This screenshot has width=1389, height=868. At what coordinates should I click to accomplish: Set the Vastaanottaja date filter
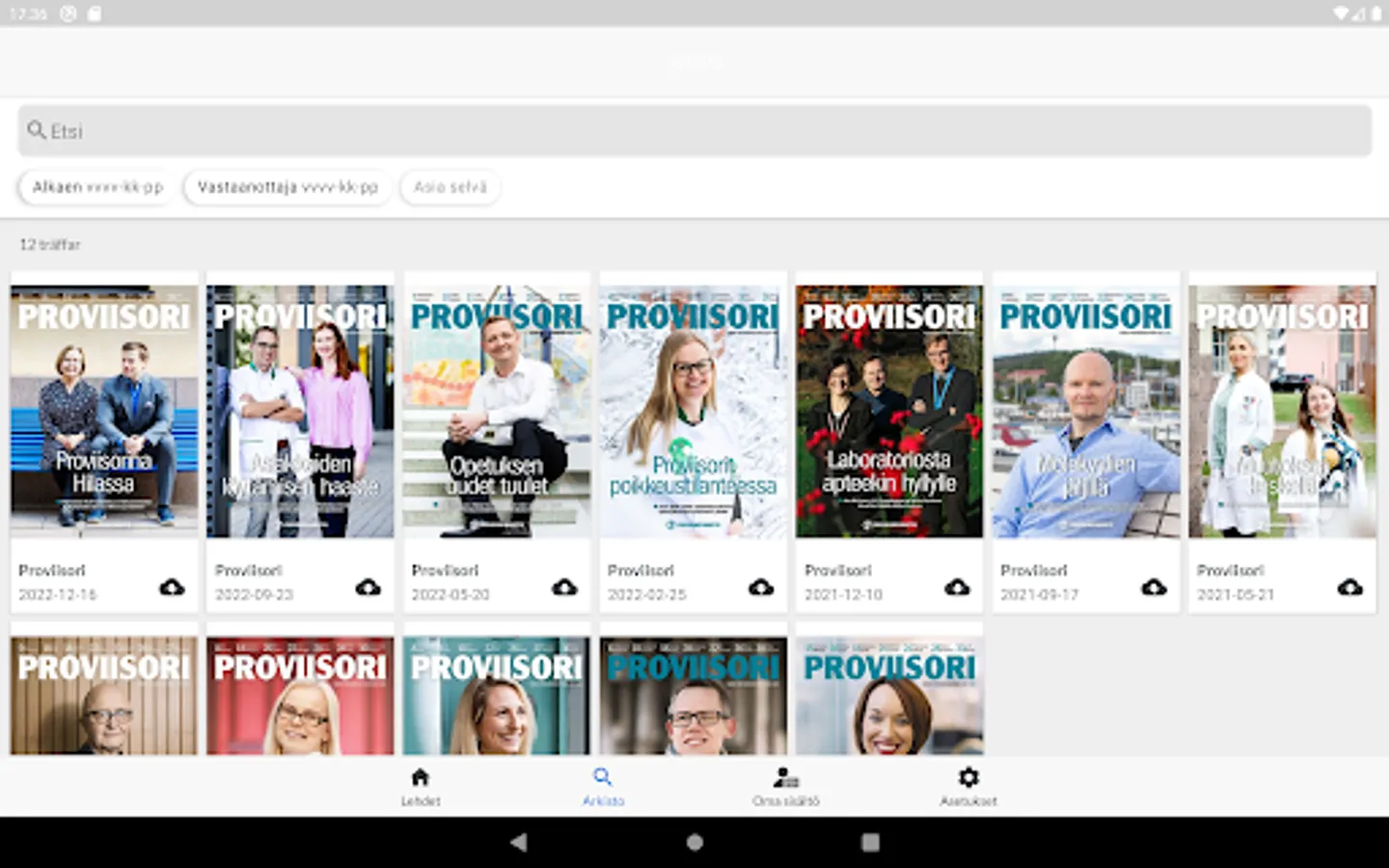pyautogui.click(x=287, y=187)
